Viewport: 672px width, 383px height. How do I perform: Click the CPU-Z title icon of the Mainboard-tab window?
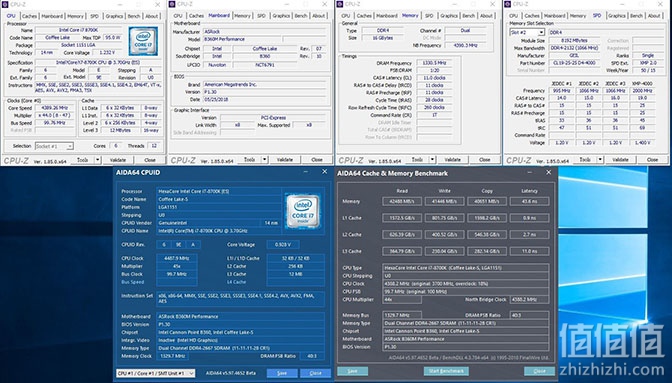pyautogui.click(x=172, y=4)
